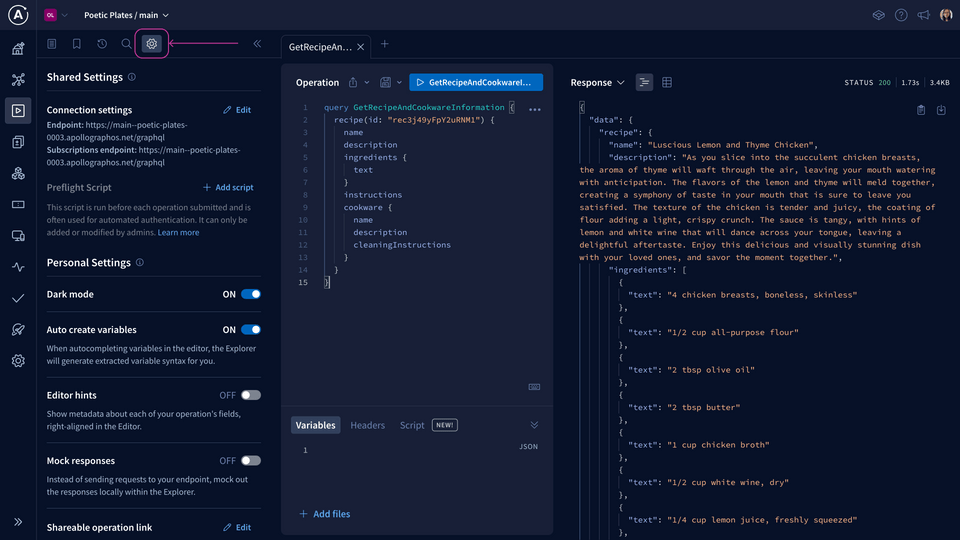The image size is (960, 540).
Task: Open the Poetic Plates / main variant dropdown
Action: pos(126,15)
